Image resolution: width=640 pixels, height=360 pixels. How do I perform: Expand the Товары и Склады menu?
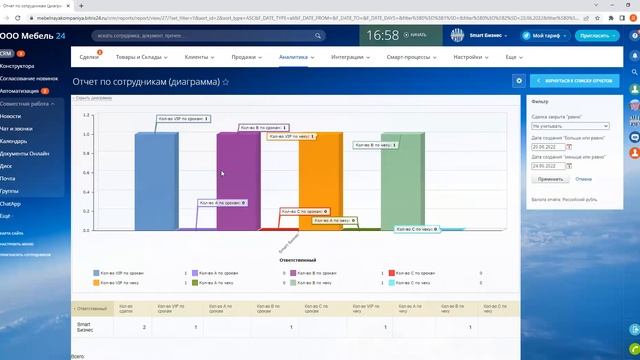click(142, 57)
